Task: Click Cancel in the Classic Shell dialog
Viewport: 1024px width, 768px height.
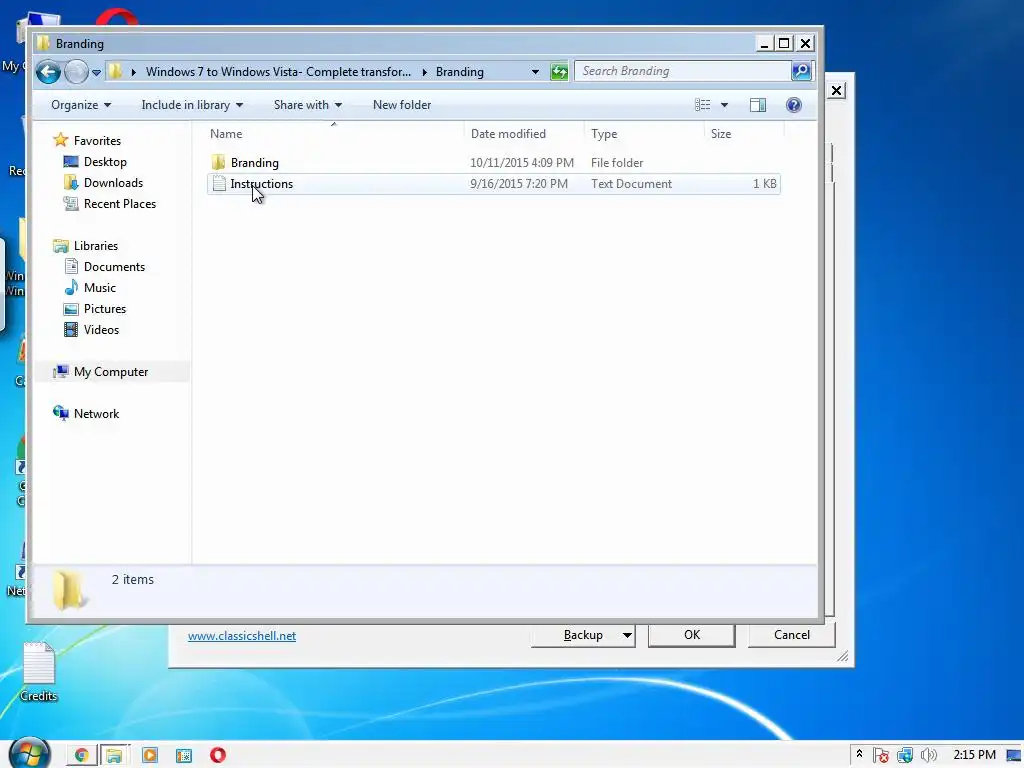Action: 792,635
